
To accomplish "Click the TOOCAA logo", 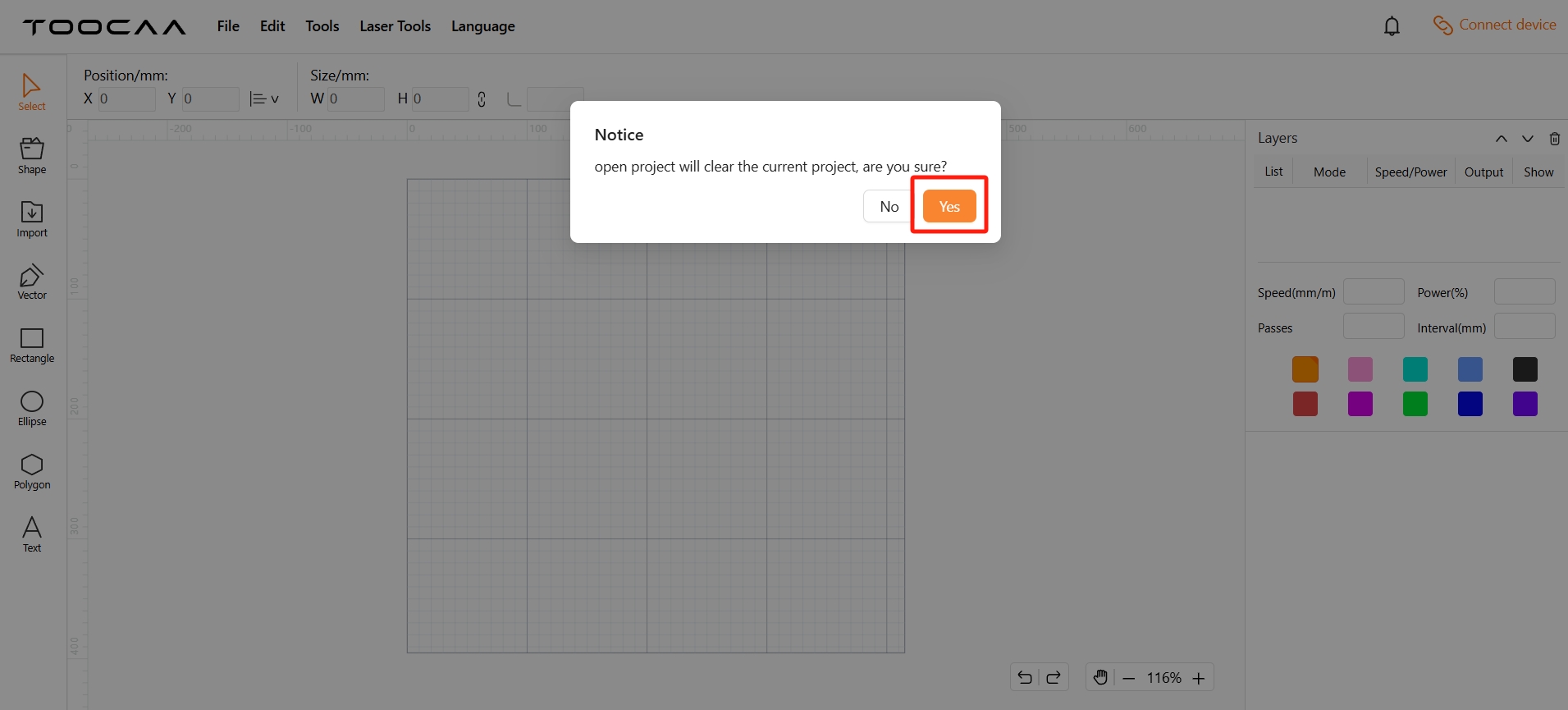I will 104,27.
